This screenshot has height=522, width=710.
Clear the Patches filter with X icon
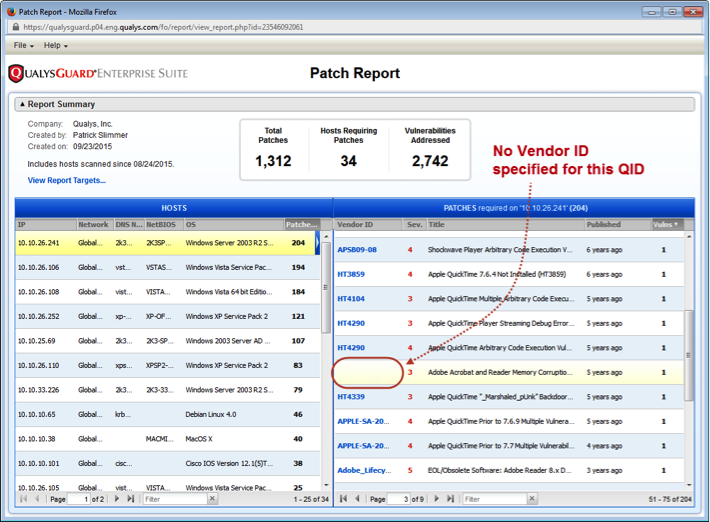532,498
